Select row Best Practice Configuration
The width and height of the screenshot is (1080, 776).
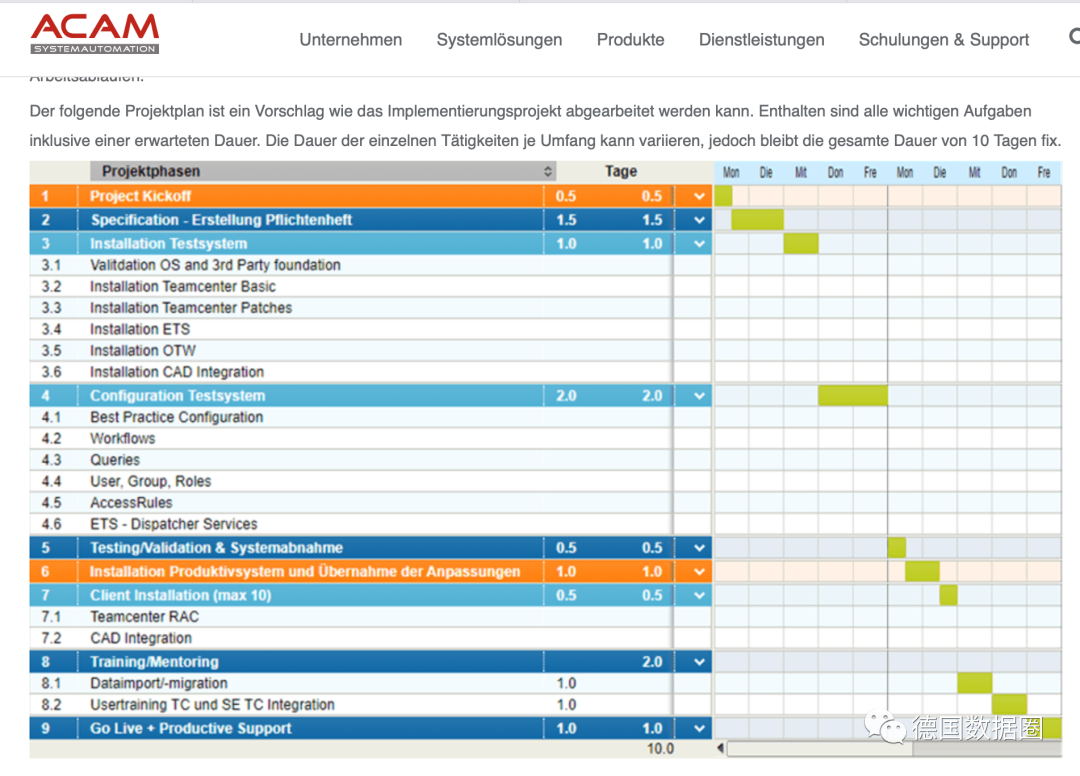coord(371,417)
